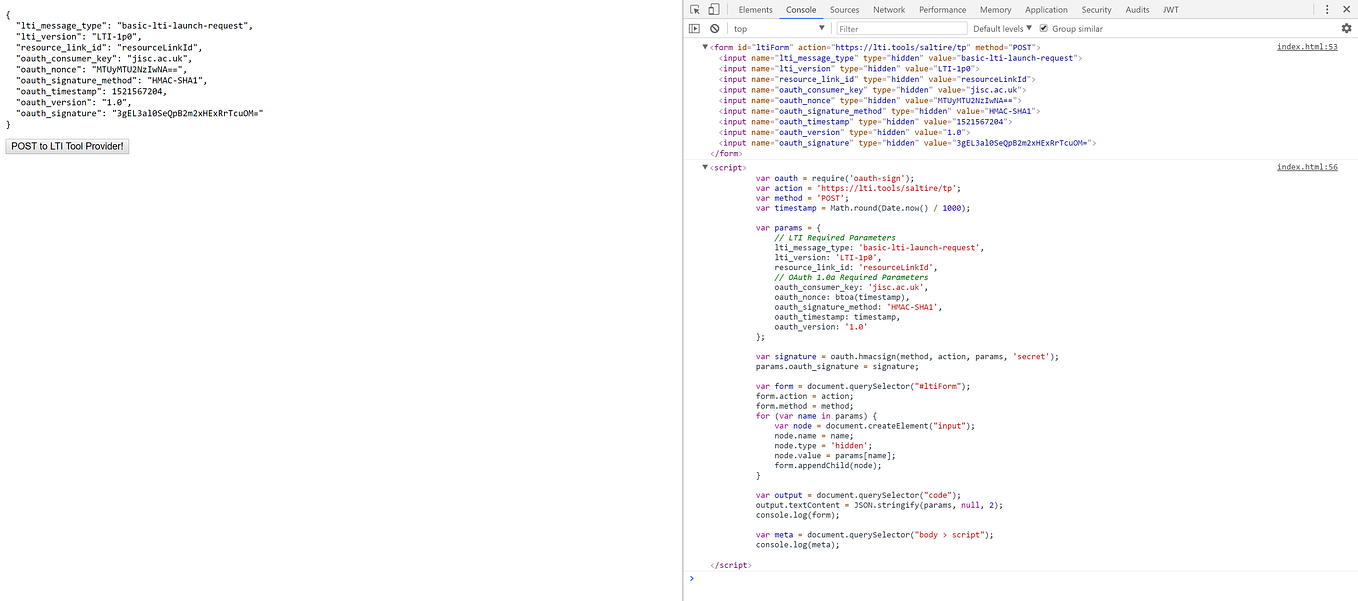1358x601 pixels.
Task: Open the console settings gear on the right
Action: tap(1345, 28)
